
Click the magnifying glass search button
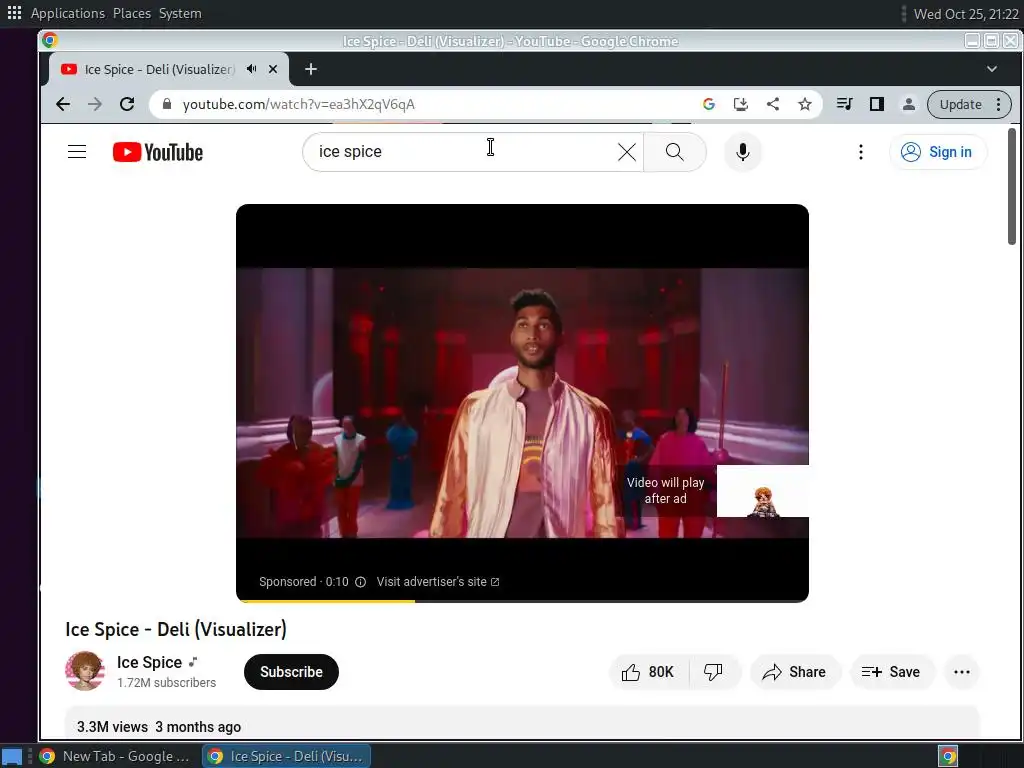pyautogui.click(x=675, y=152)
